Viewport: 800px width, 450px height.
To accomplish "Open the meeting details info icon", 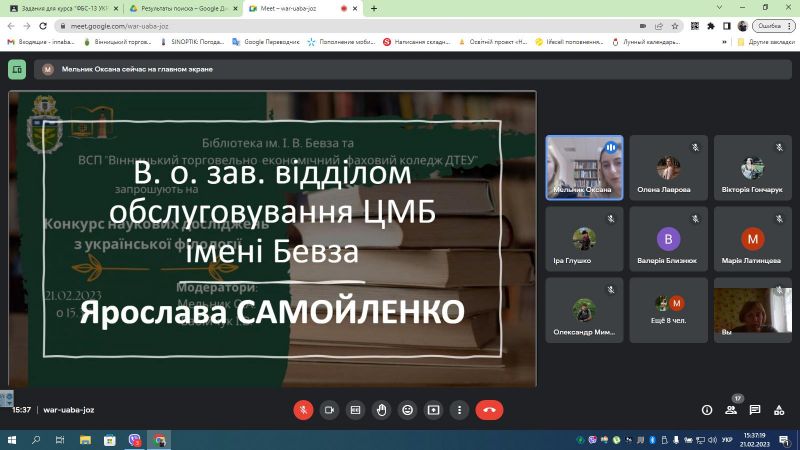I will pos(707,410).
